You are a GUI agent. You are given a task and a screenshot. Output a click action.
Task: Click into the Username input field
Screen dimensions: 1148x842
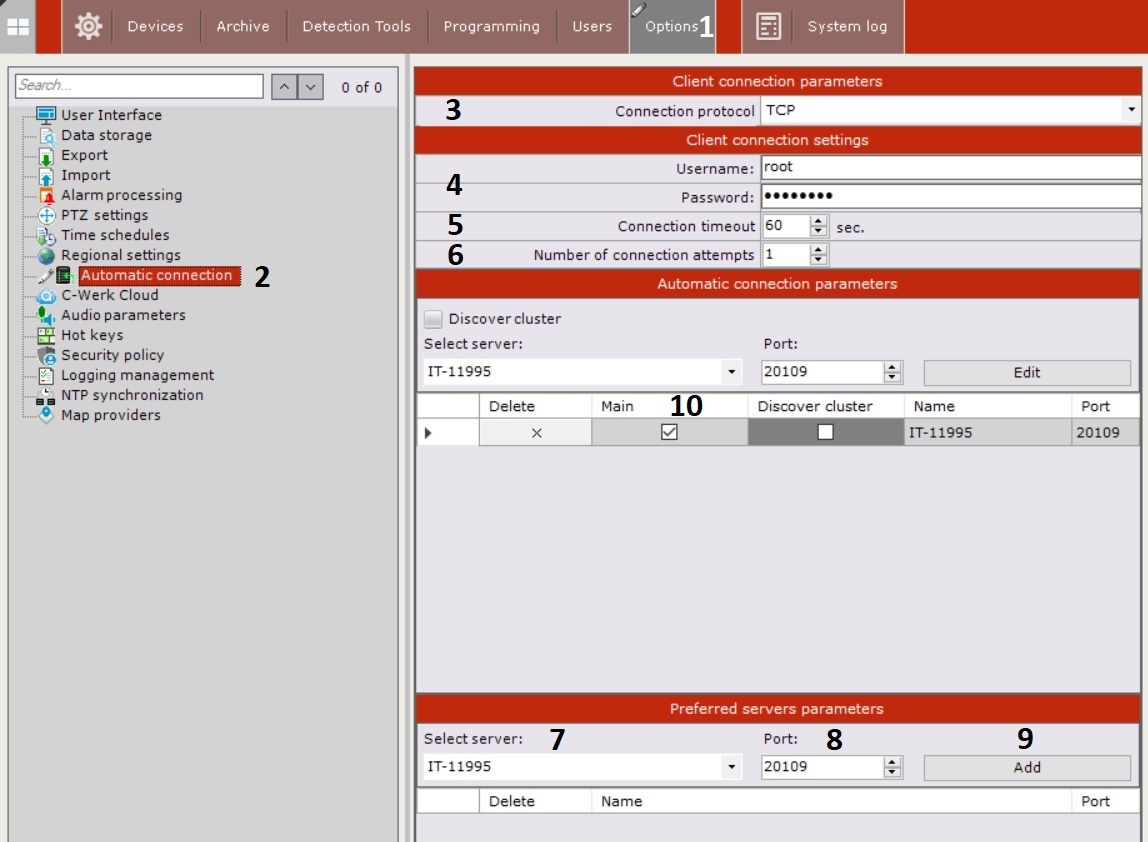point(950,167)
